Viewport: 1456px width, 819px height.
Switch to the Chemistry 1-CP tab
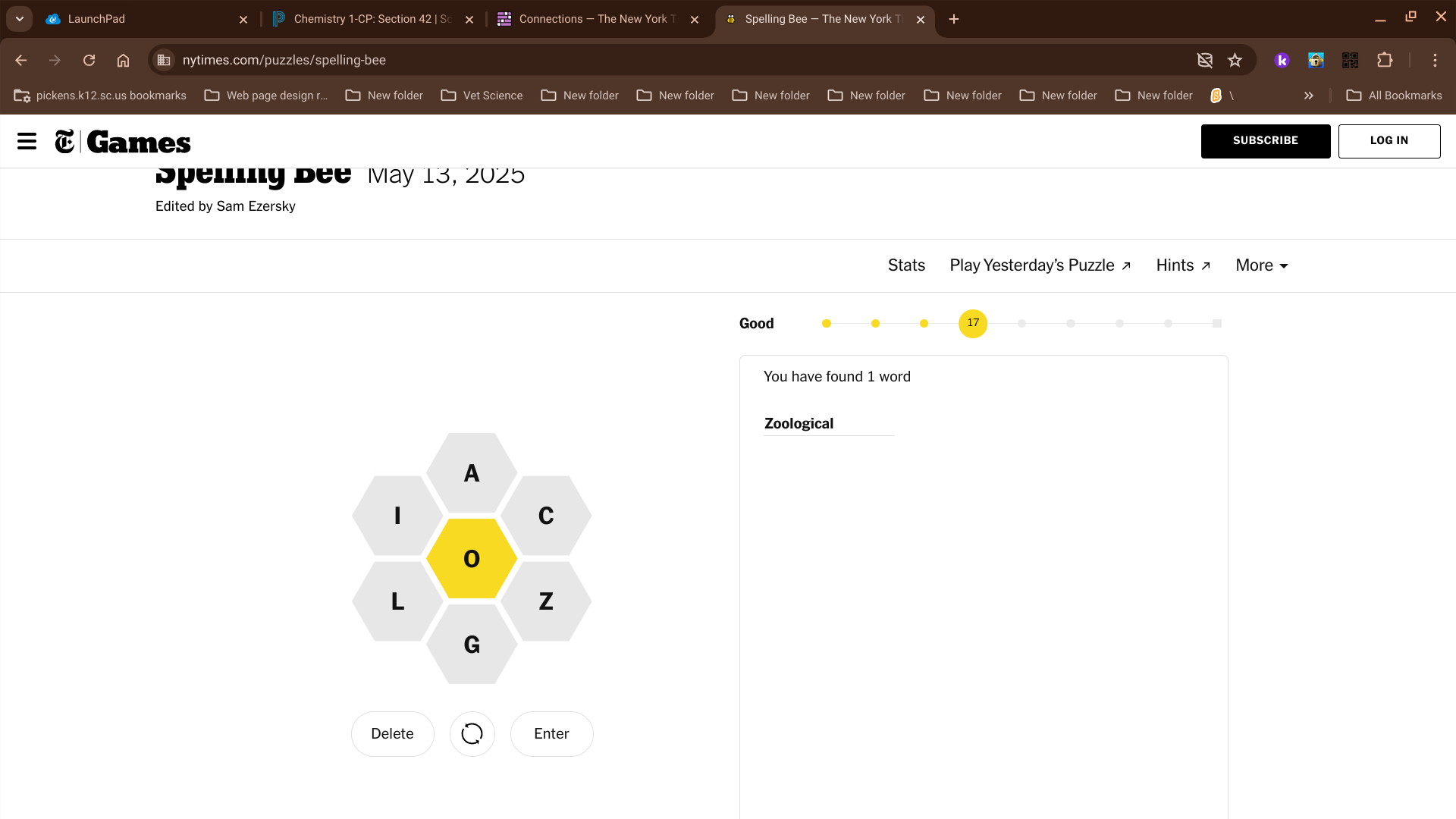point(373,19)
